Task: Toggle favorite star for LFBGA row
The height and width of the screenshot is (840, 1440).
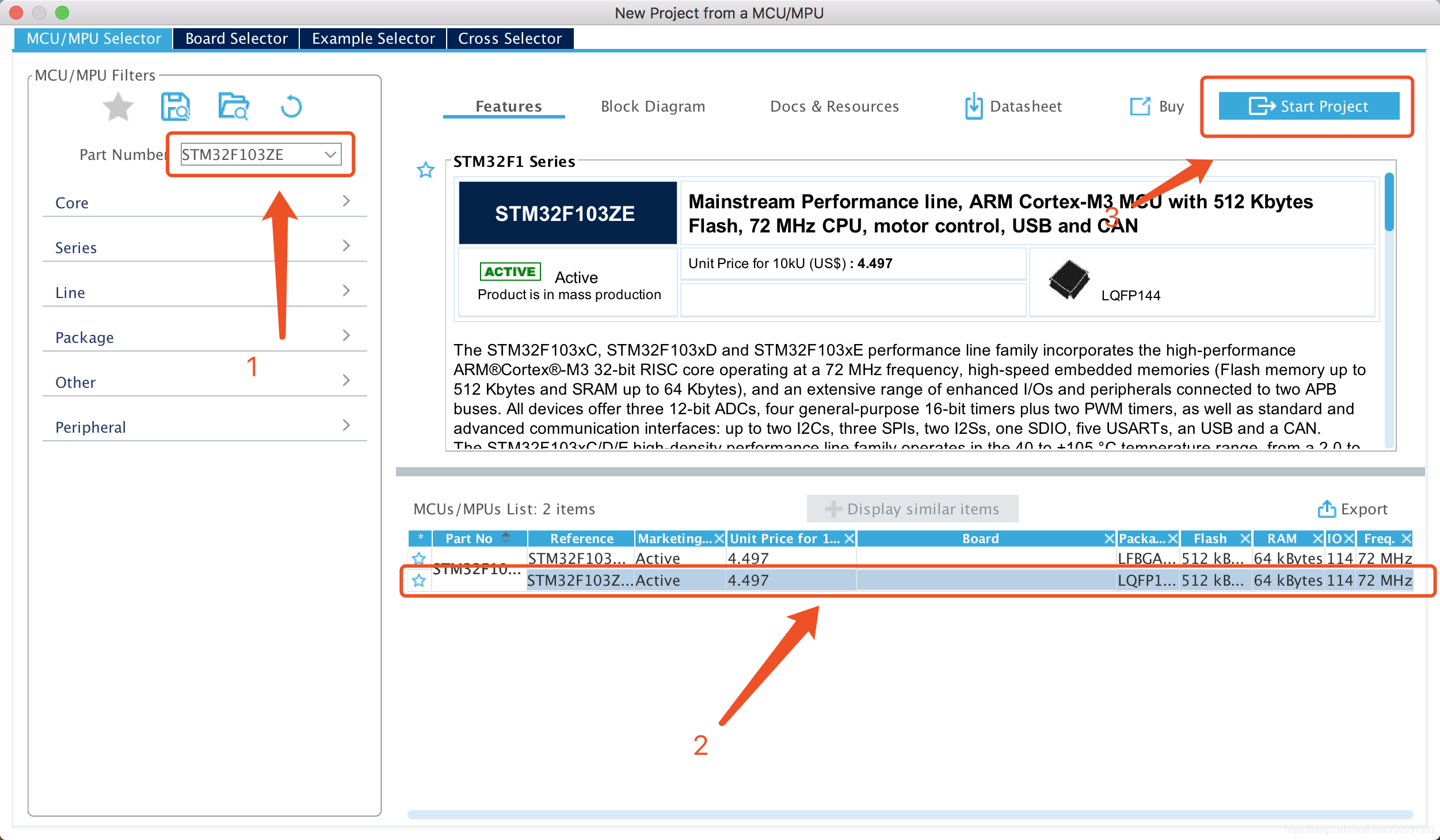Action: [419, 558]
